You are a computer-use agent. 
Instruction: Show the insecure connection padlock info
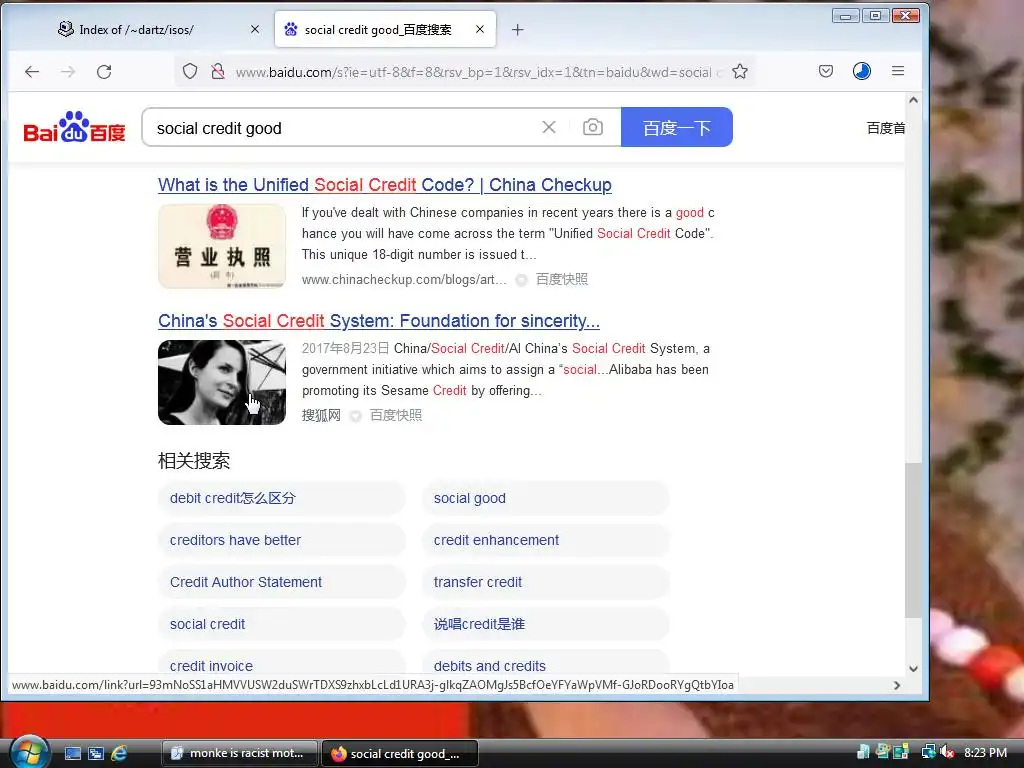218,71
